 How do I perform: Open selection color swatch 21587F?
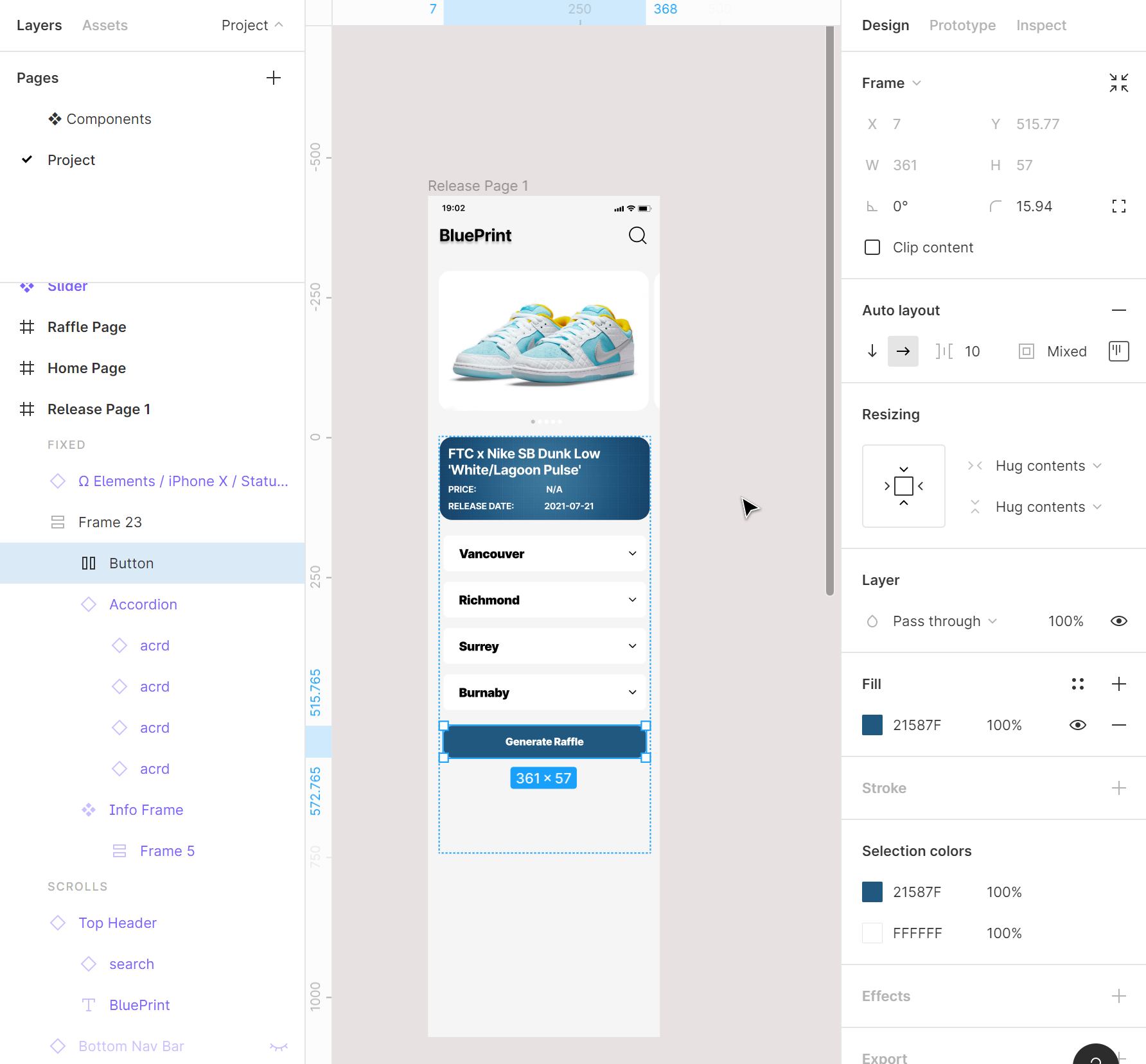(x=872, y=892)
